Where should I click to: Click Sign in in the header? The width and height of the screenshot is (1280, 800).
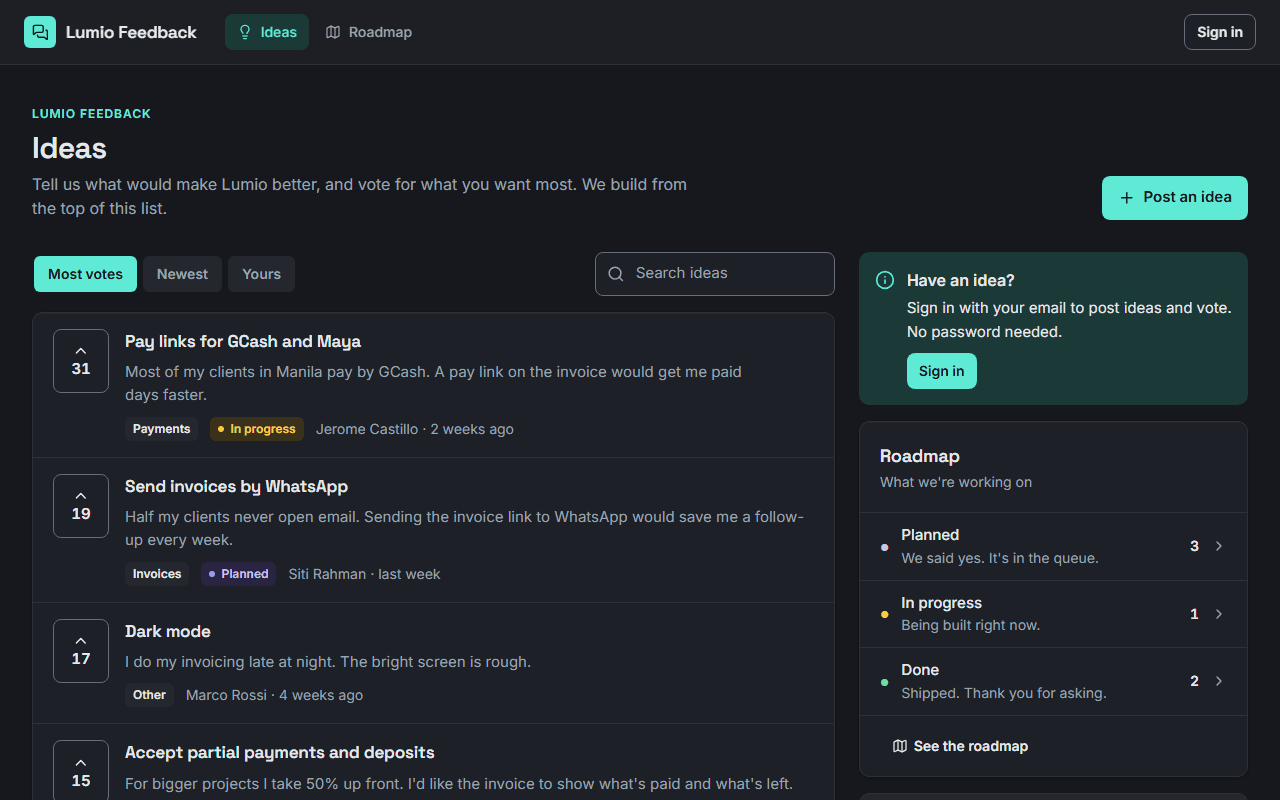(x=1220, y=32)
